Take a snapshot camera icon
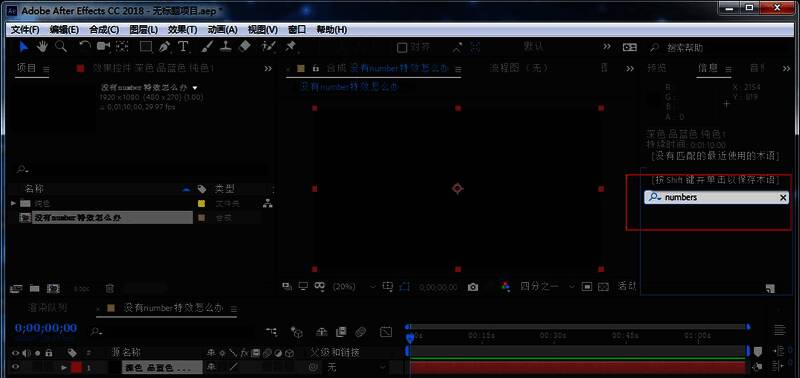The width and height of the screenshot is (800, 378). pos(473,287)
